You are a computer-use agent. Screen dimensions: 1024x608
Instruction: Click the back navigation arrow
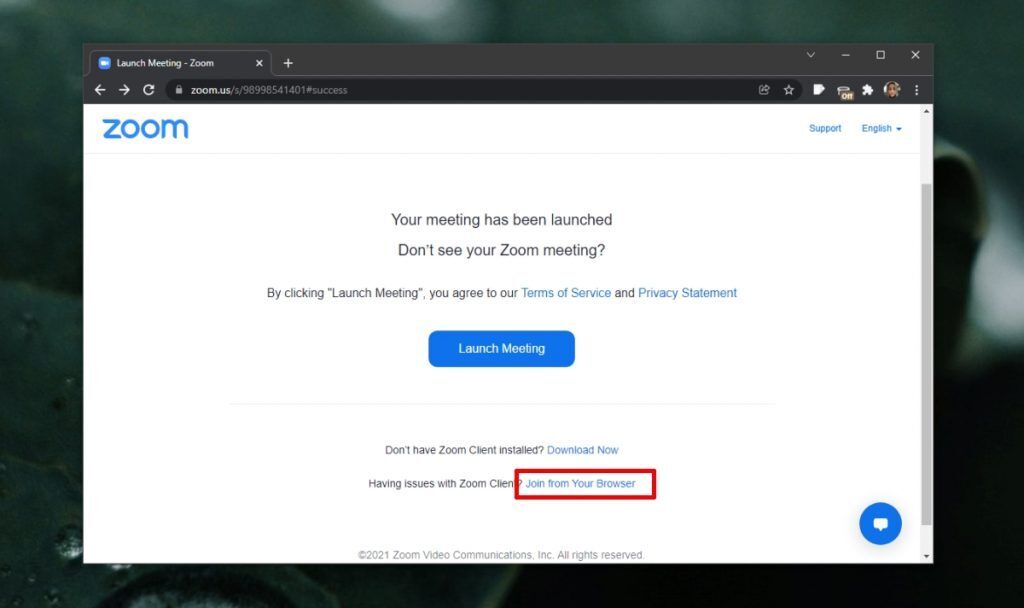(100, 89)
